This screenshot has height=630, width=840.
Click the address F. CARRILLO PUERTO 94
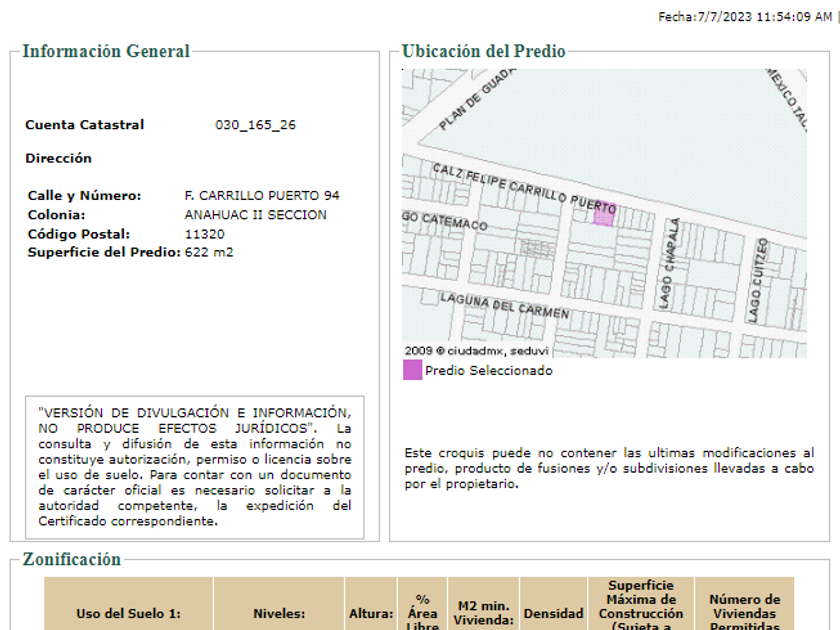coord(262,195)
